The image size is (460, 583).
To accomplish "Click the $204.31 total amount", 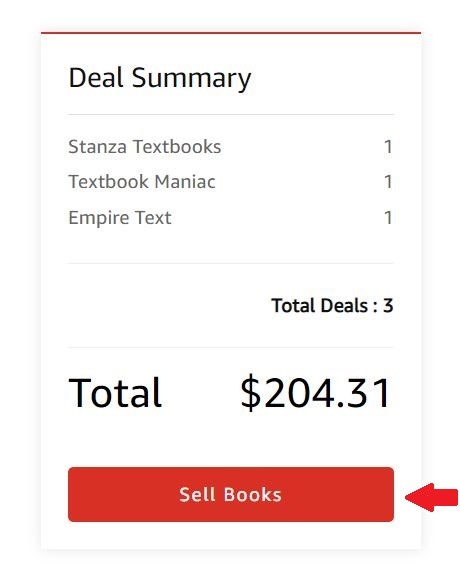I will point(316,393).
